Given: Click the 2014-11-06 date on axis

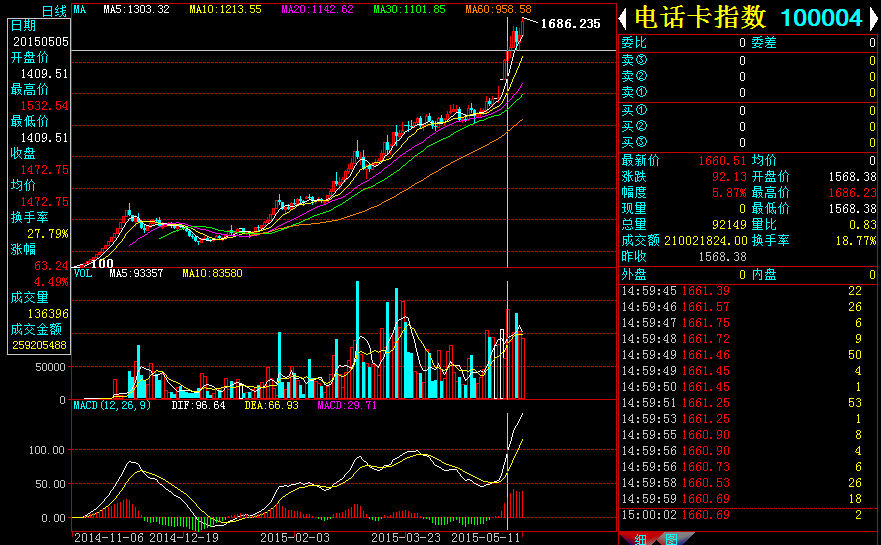Looking at the screenshot, I should click(109, 538).
